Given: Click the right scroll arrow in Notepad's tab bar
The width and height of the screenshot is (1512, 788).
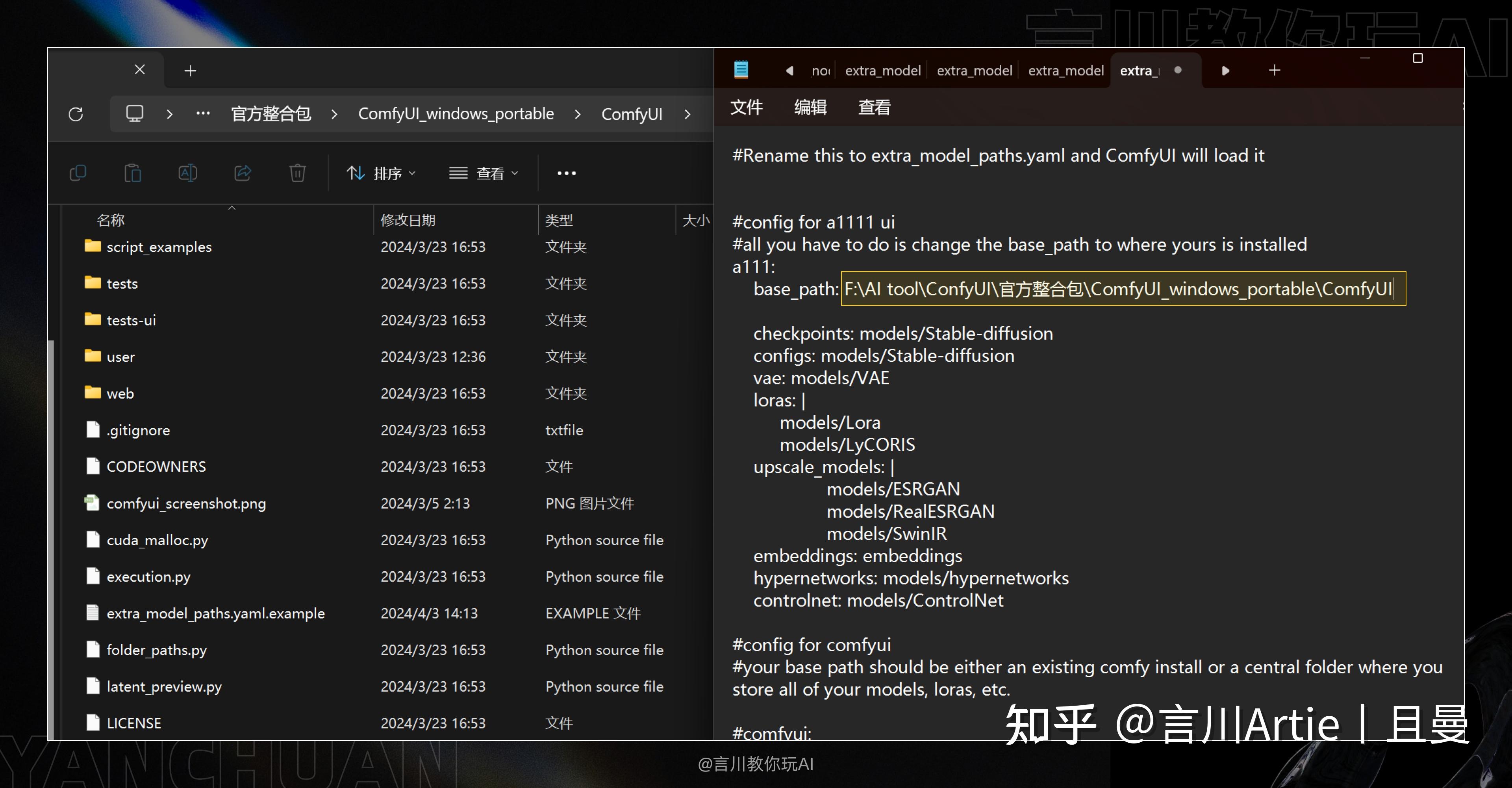Looking at the screenshot, I should [1225, 70].
